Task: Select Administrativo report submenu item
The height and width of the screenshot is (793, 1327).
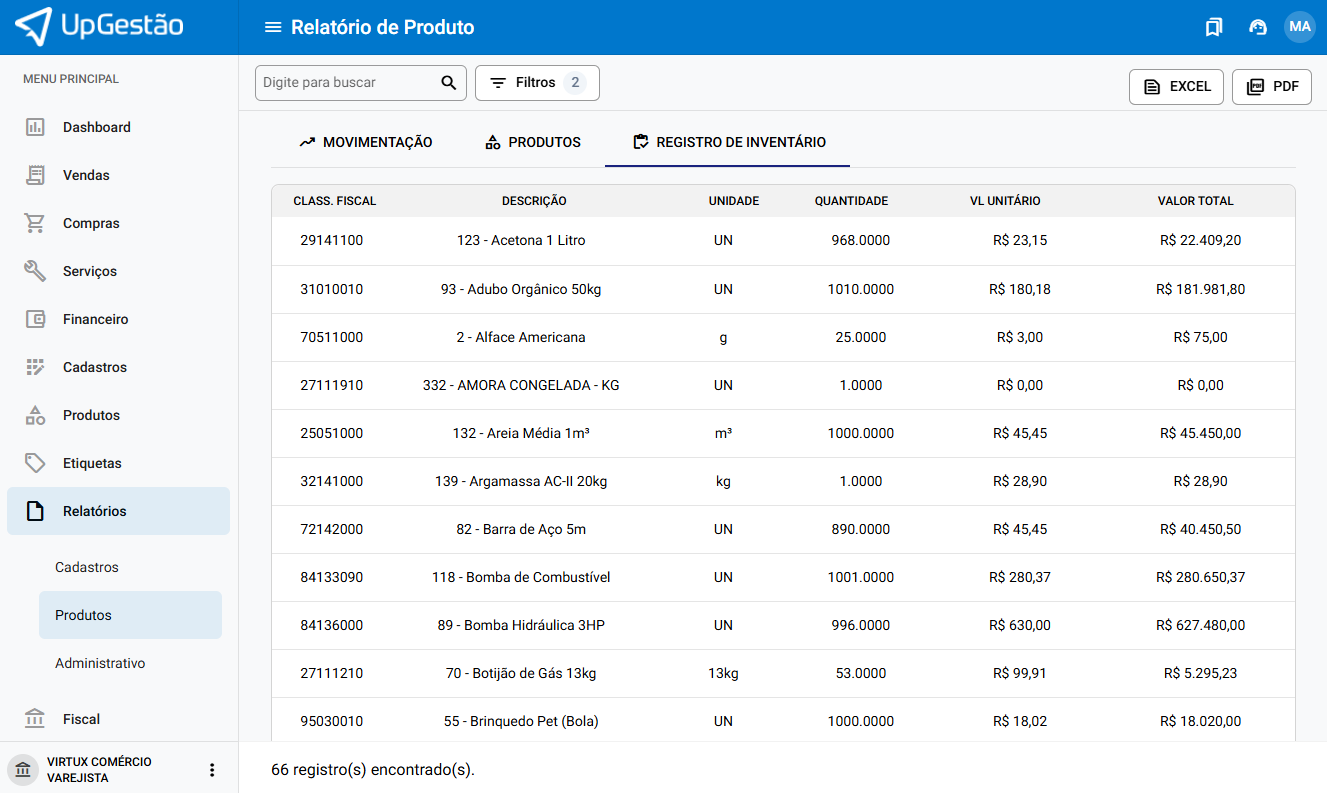Action: pos(100,663)
